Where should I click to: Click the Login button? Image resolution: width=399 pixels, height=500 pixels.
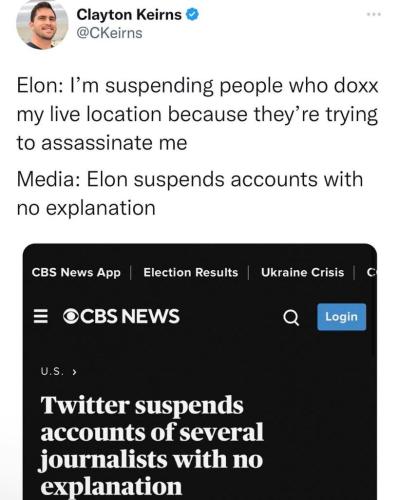tap(342, 317)
